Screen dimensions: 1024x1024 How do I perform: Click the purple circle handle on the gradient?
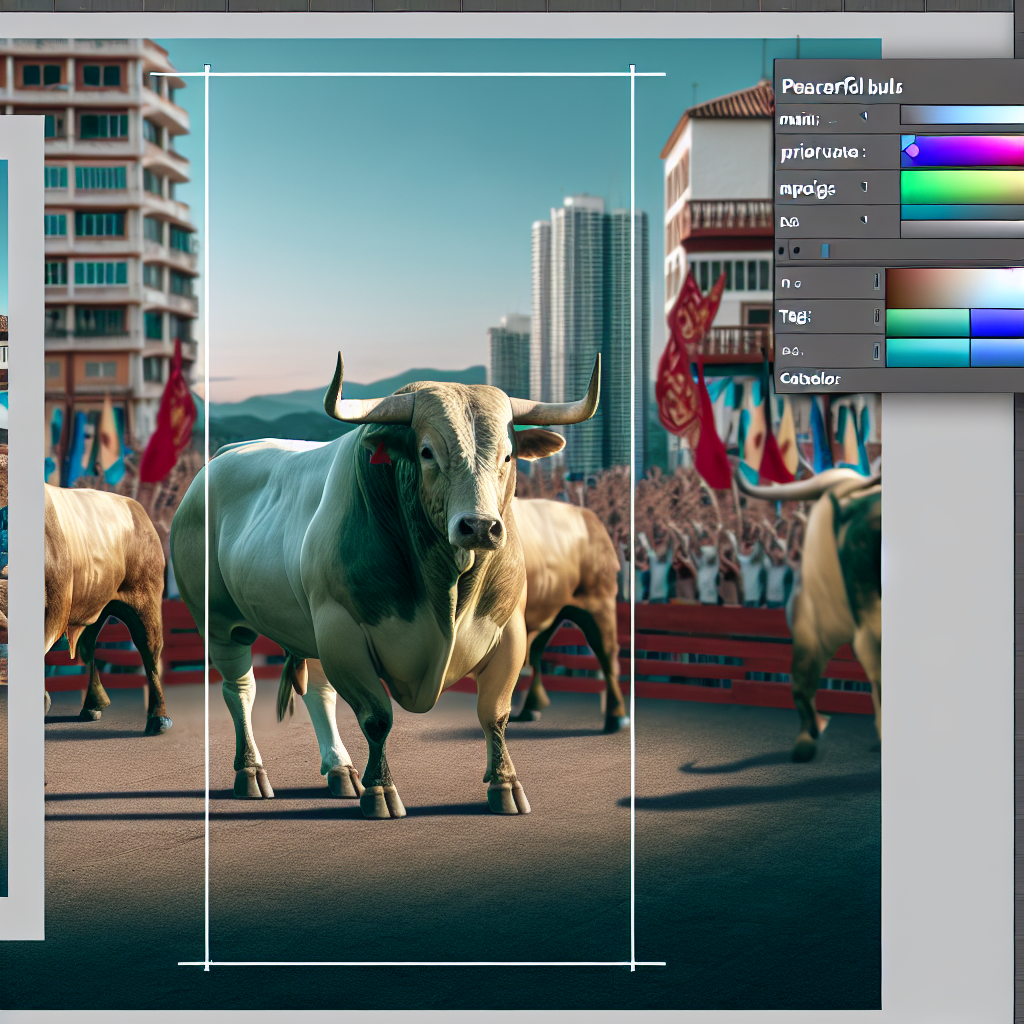(911, 151)
